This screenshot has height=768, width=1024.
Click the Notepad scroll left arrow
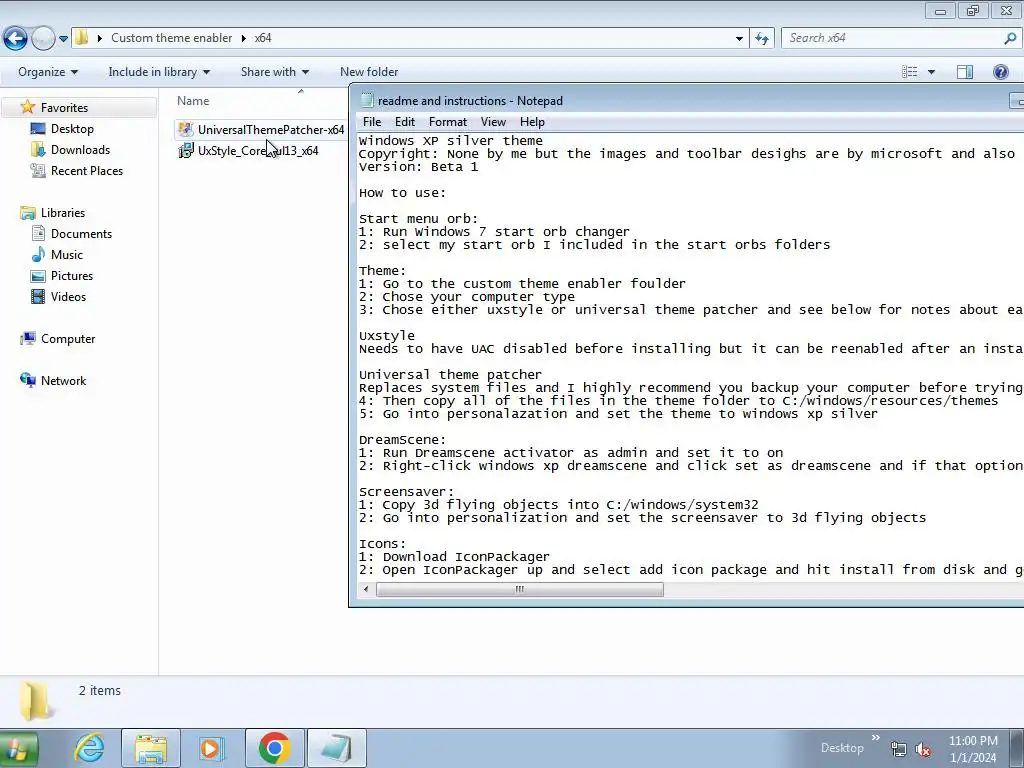pyautogui.click(x=366, y=589)
